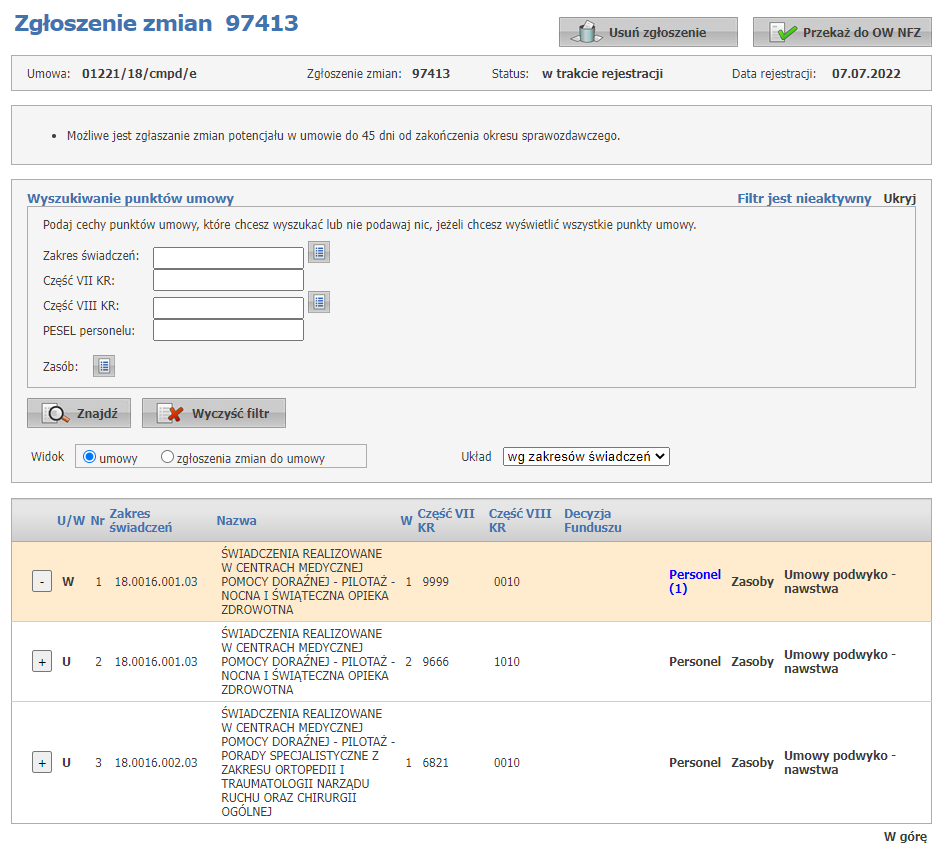
Task: Expand row 2 with code 9666
Action: point(42,662)
